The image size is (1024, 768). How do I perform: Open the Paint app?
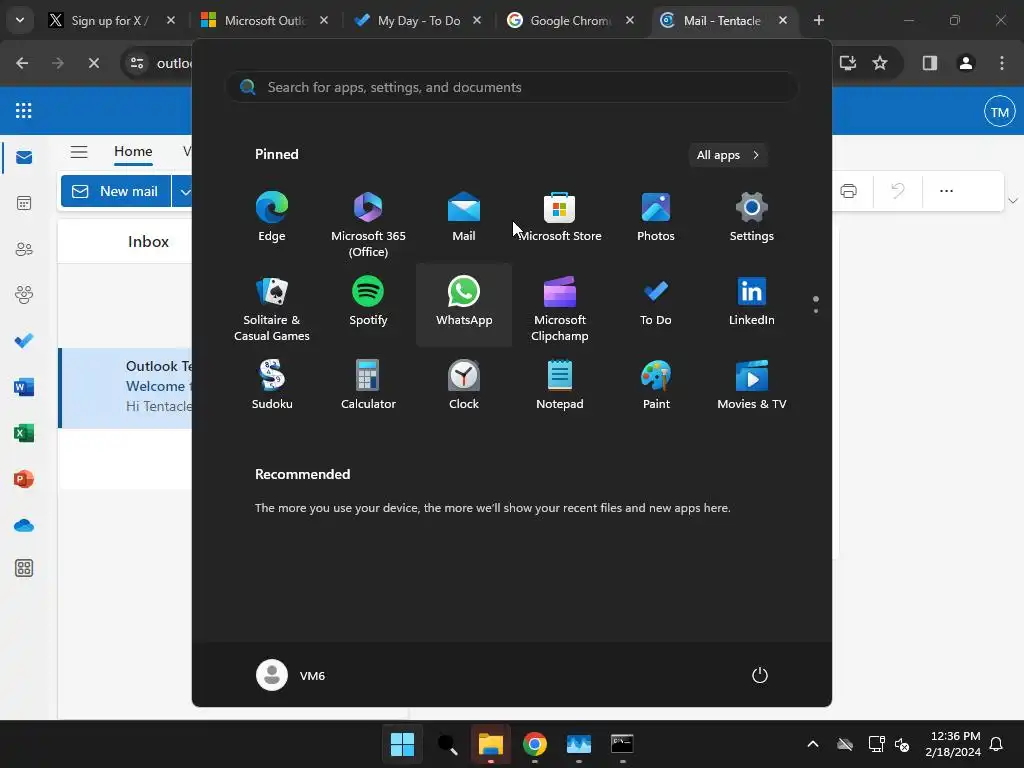[x=656, y=387]
